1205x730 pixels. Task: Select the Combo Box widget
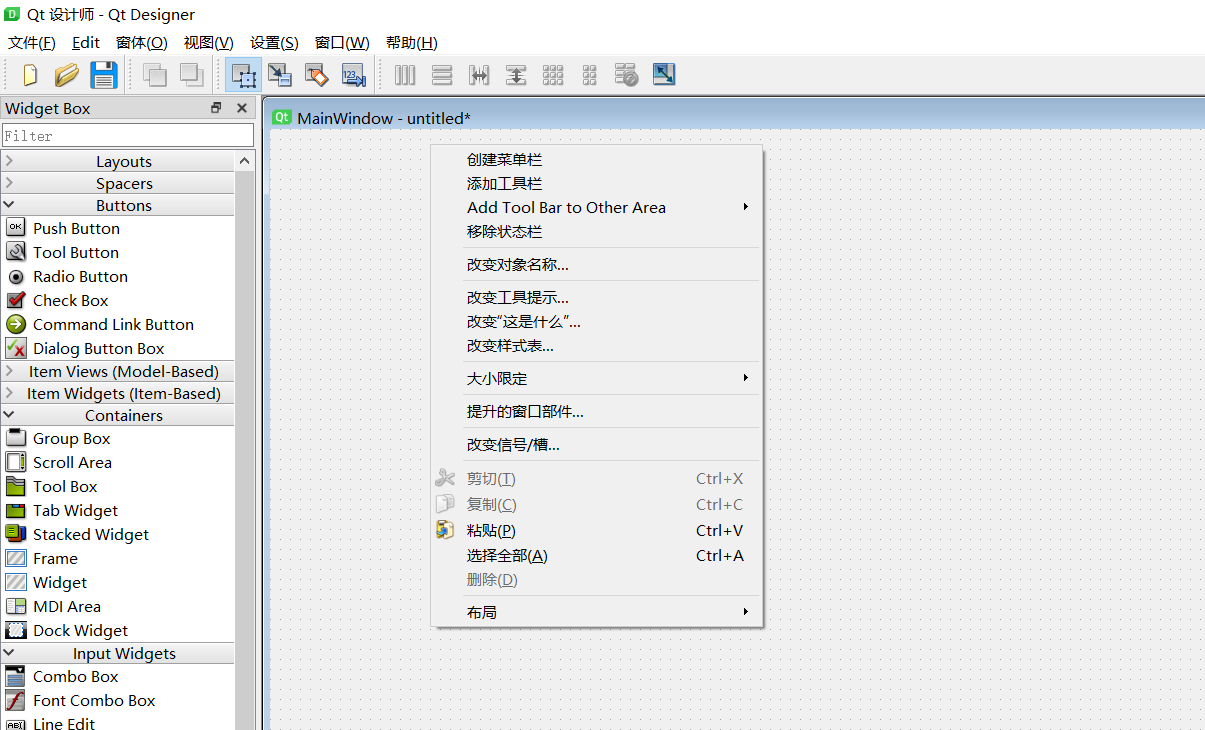click(x=75, y=676)
